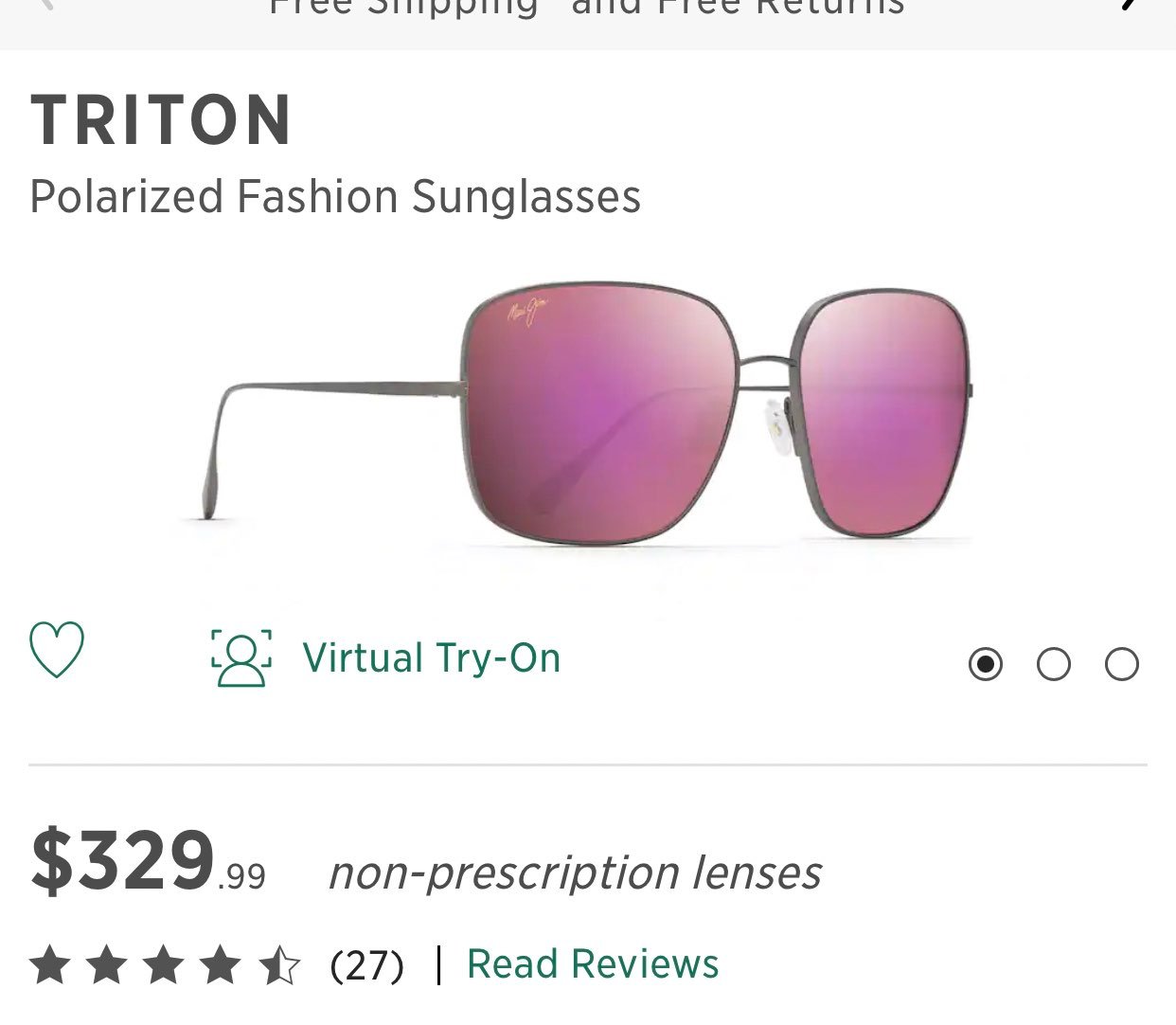Open Read Reviews link

click(x=593, y=964)
